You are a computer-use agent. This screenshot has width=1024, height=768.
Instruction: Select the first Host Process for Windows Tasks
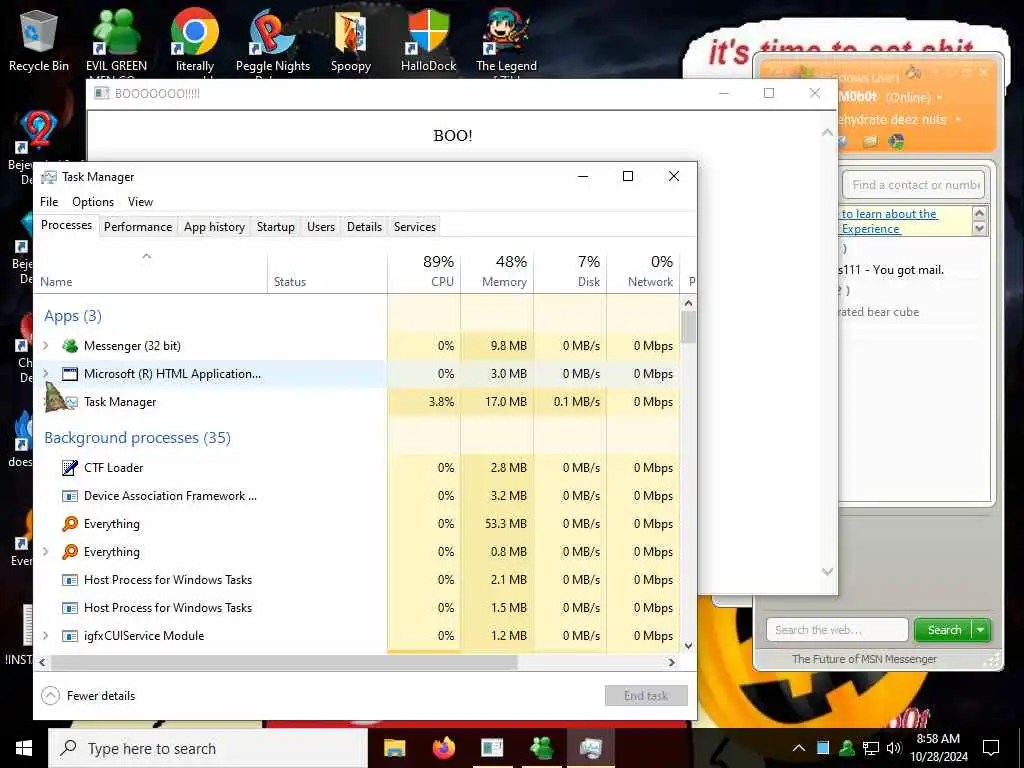point(357,580)
